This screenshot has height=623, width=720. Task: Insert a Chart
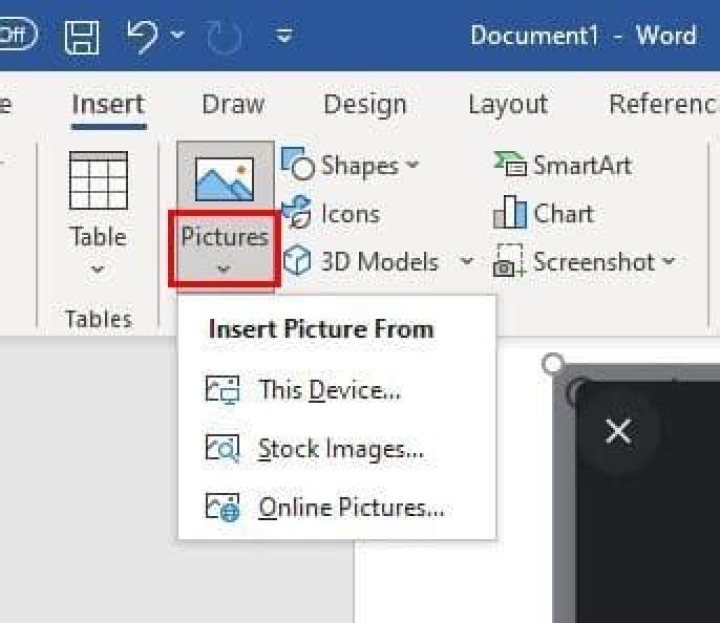(544, 214)
